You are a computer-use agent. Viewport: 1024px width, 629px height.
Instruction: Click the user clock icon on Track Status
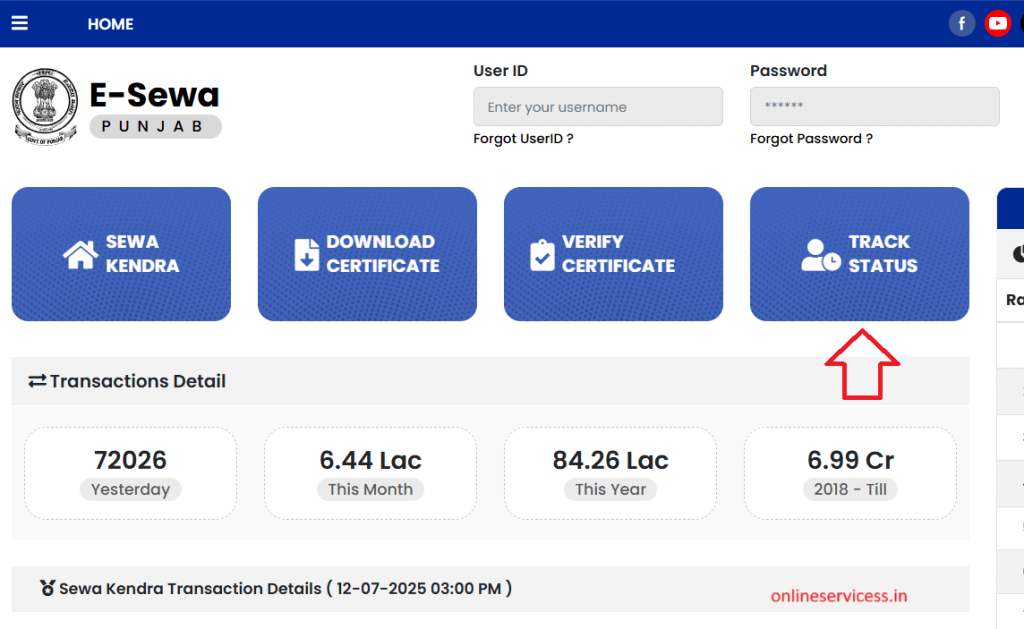821,255
